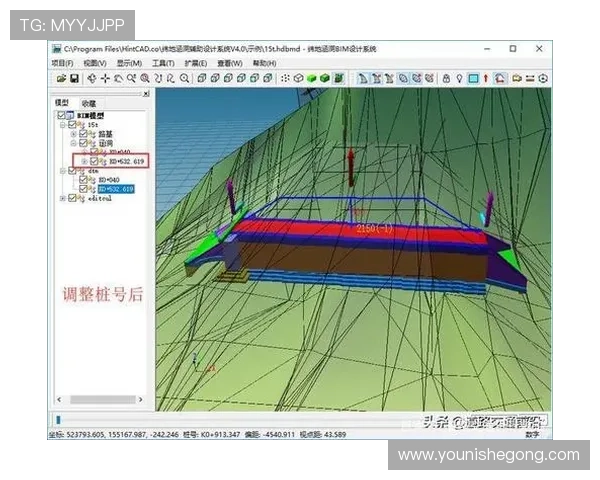Click the Save floppy disk icon

pyautogui.click(x=74, y=78)
